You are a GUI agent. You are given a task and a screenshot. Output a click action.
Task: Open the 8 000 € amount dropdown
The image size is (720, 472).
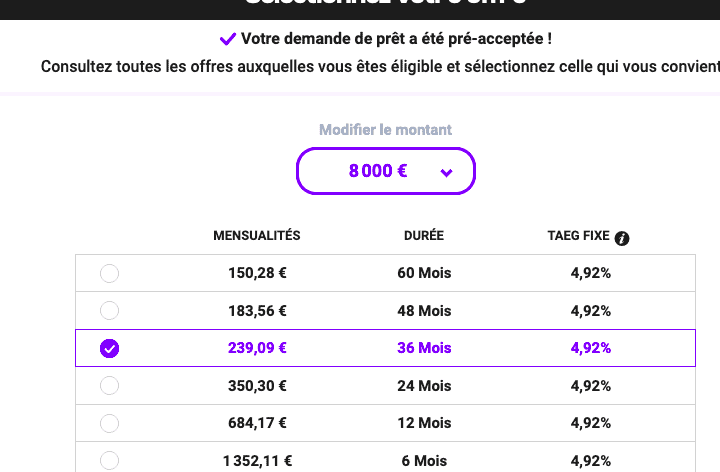coord(385,171)
